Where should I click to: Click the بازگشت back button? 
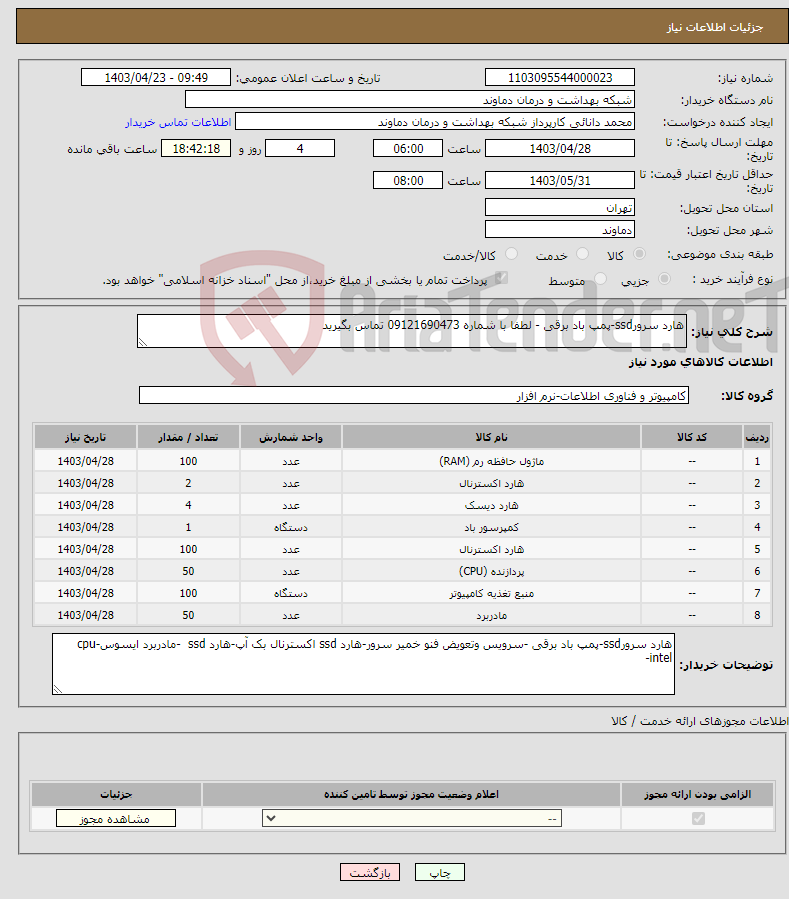(x=370, y=872)
